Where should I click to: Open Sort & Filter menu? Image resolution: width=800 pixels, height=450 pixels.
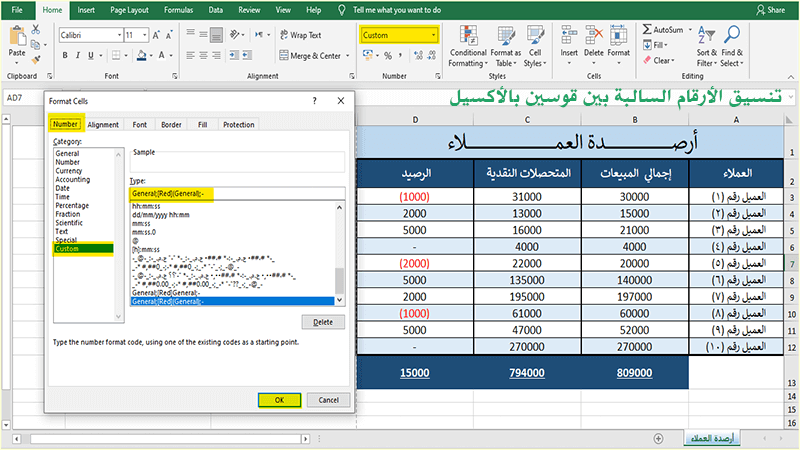click(x=707, y=46)
